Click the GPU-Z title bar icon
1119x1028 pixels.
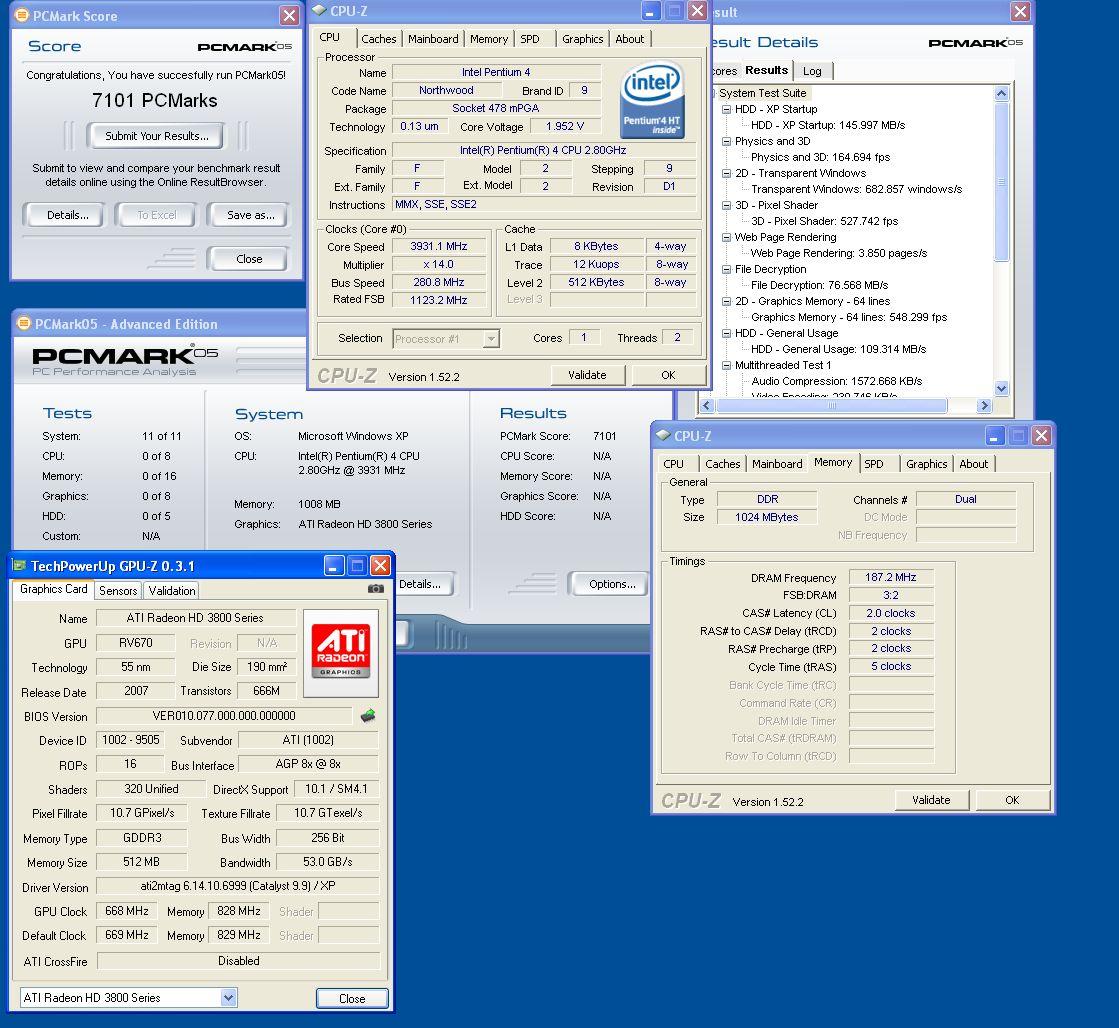(x=19, y=565)
